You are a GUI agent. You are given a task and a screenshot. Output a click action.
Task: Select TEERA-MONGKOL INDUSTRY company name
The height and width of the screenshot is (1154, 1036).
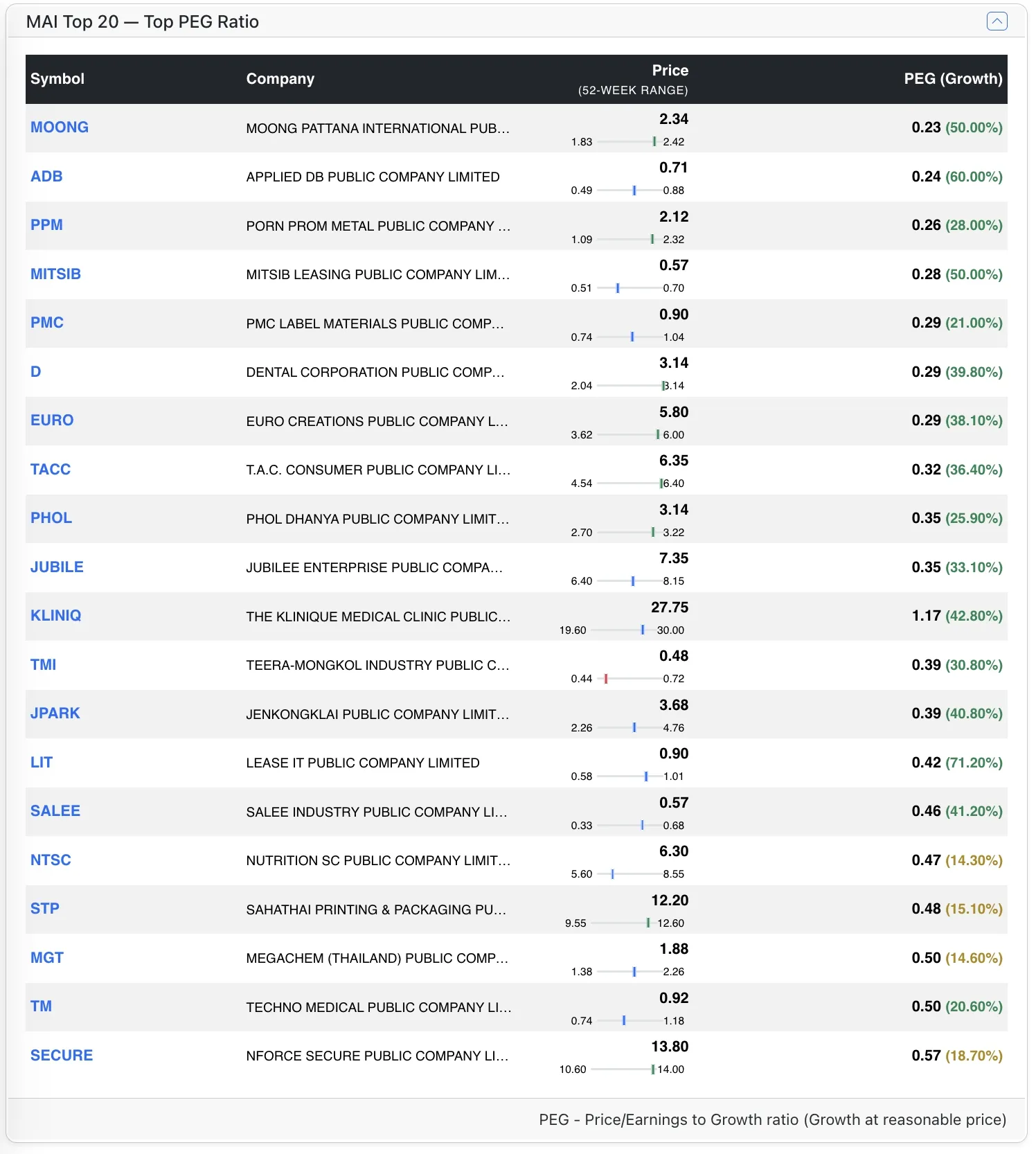coord(378,666)
